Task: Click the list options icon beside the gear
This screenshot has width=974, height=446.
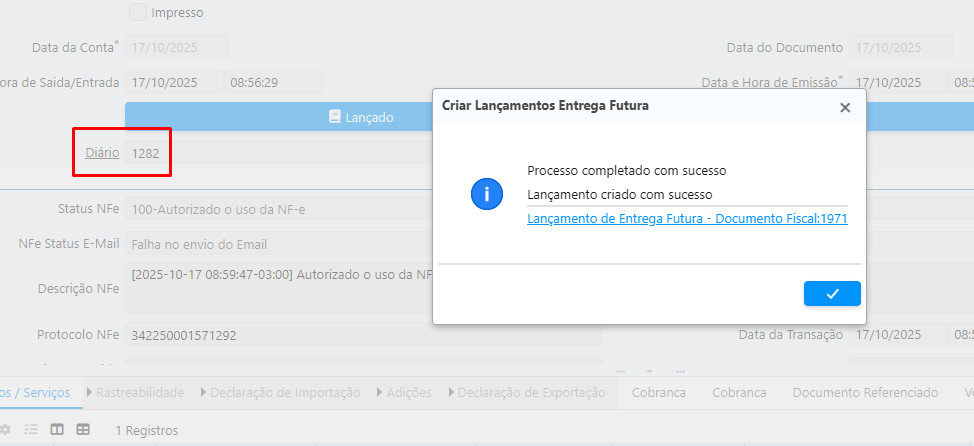Action: [x=31, y=430]
